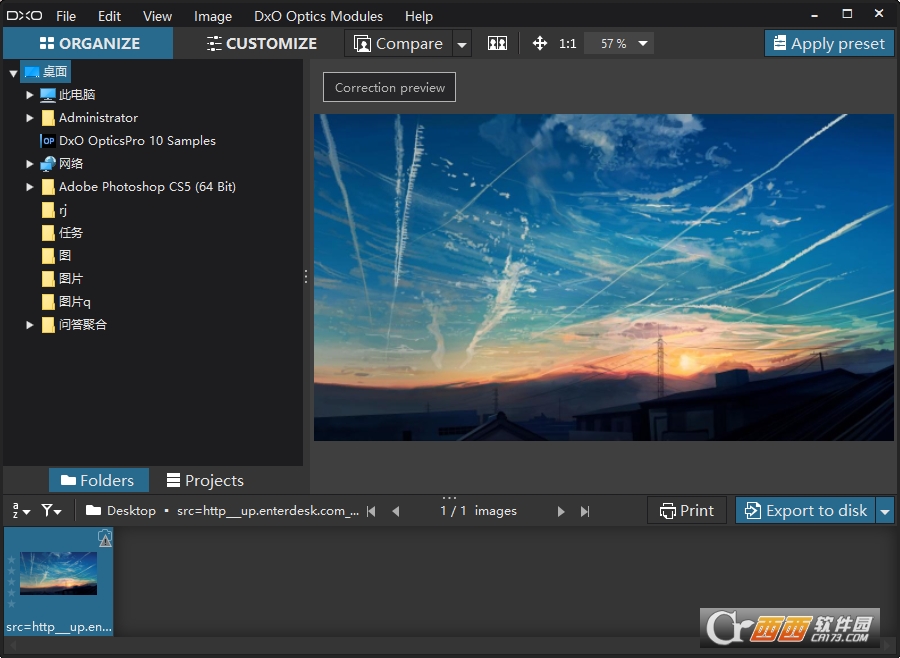Open the Export to disk dropdown arrow
Image resolution: width=900 pixels, height=658 pixels.
885,510
